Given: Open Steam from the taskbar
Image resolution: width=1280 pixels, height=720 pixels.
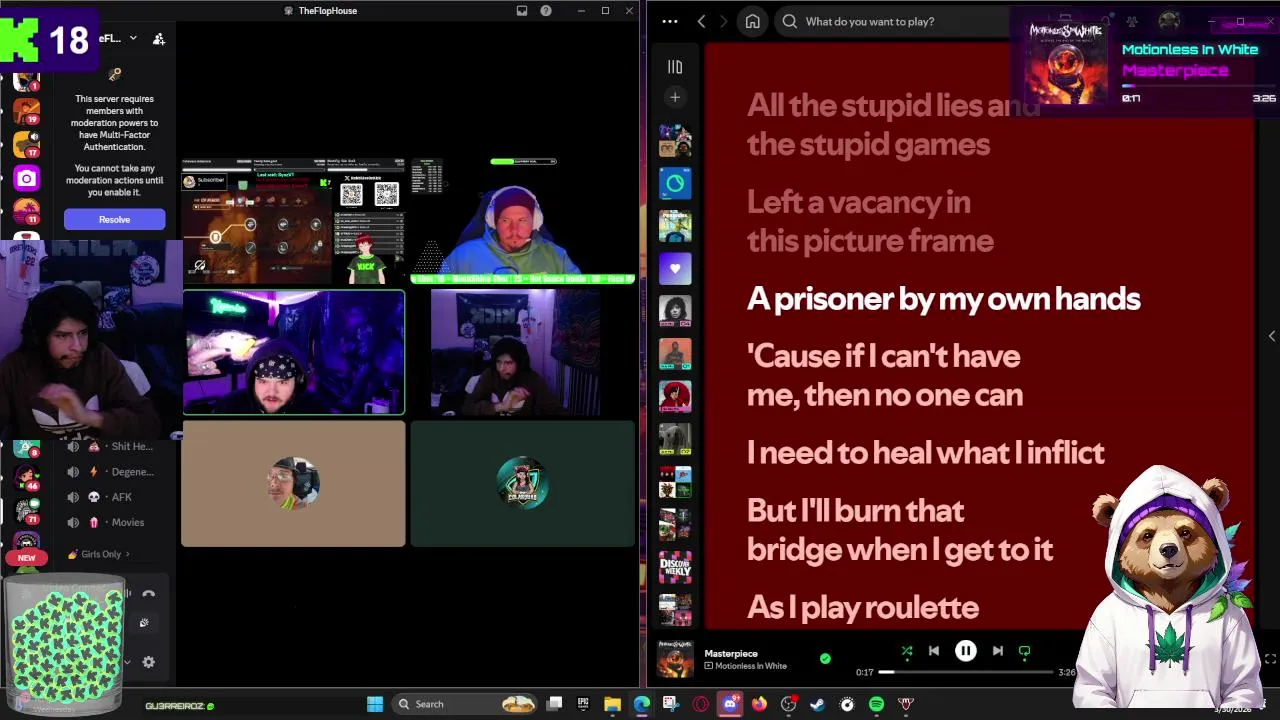Looking at the screenshot, I should (817, 704).
